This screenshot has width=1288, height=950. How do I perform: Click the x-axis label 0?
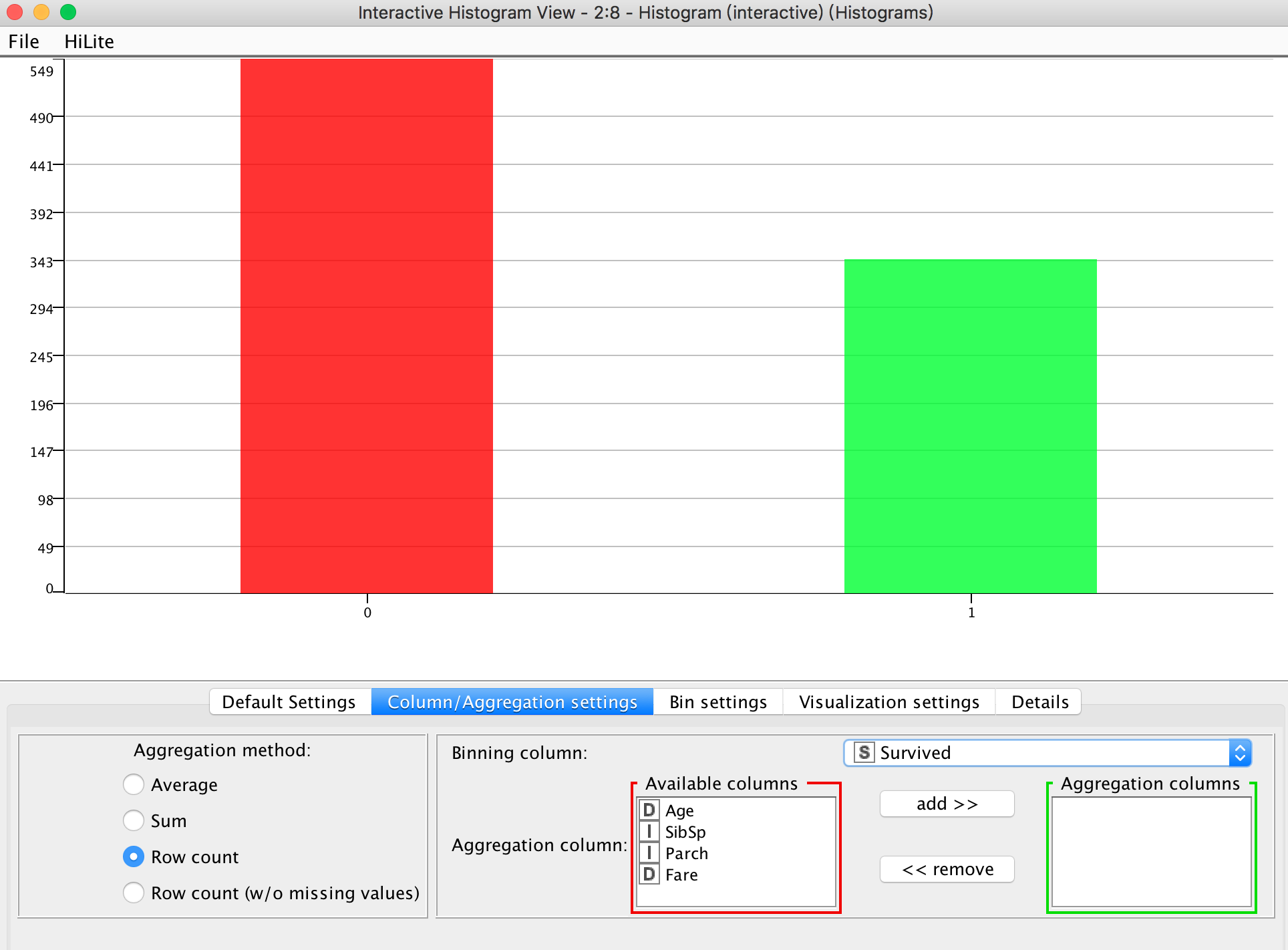[x=367, y=613]
